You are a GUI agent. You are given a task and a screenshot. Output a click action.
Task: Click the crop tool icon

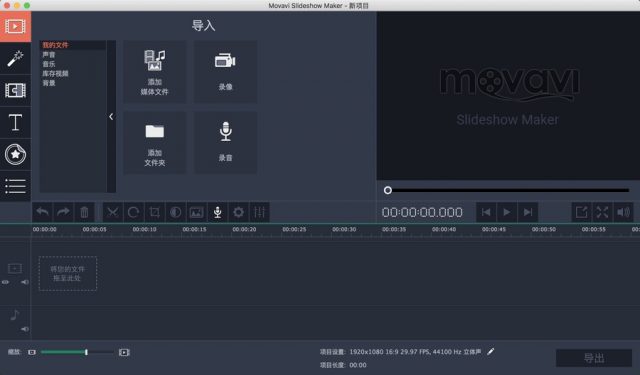coord(154,212)
